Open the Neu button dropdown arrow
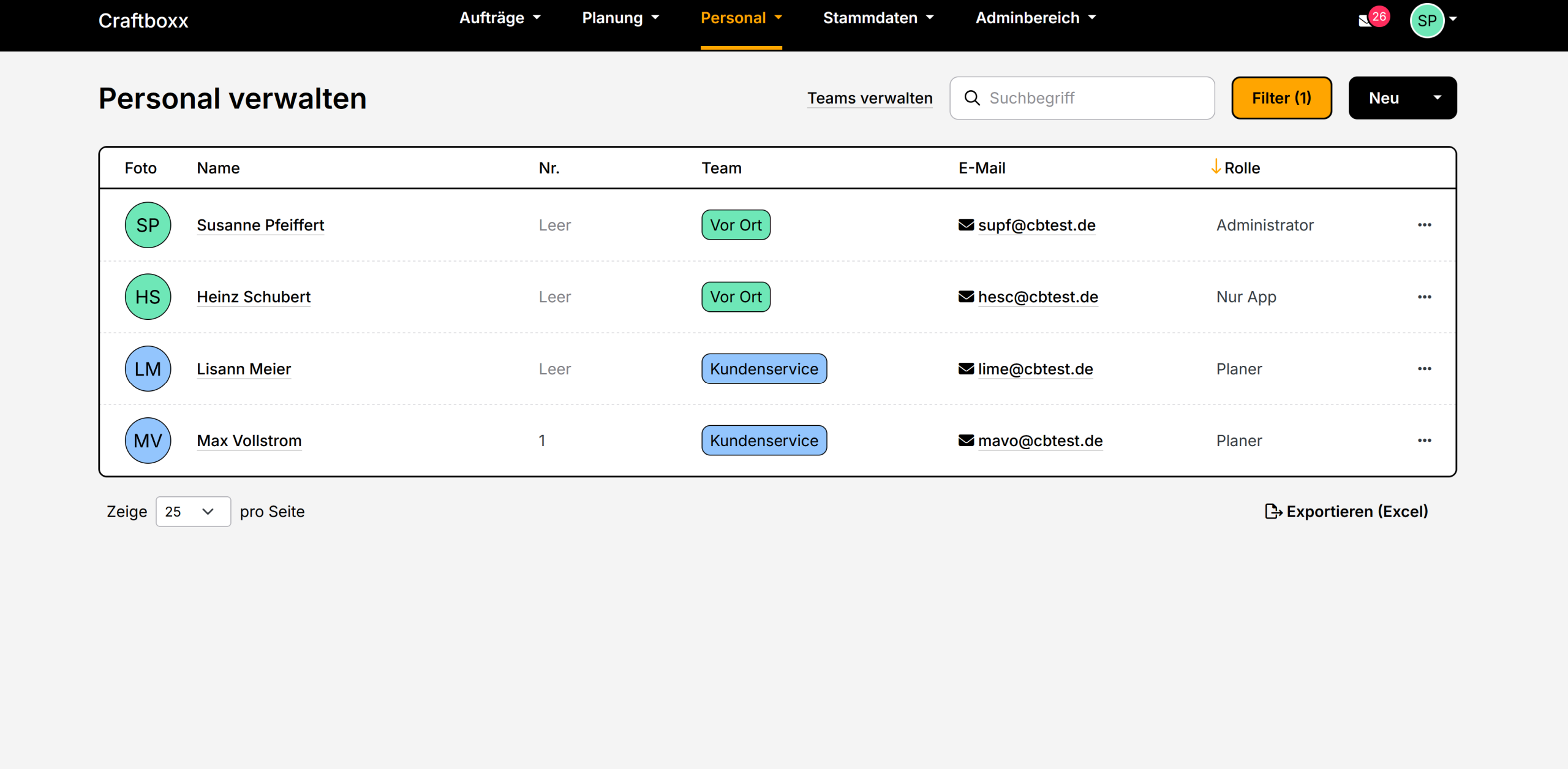Image resolution: width=1568 pixels, height=769 pixels. click(1437, 98)
